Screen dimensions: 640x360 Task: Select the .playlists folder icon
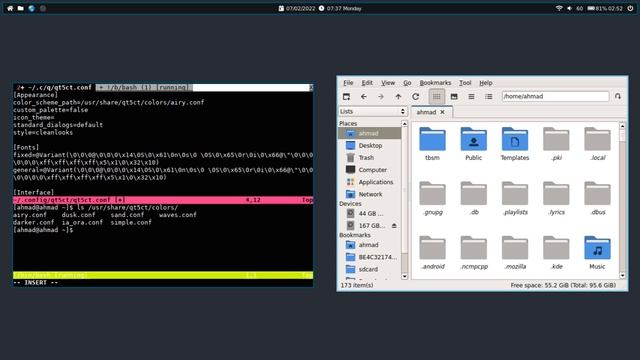click(515, 193)
